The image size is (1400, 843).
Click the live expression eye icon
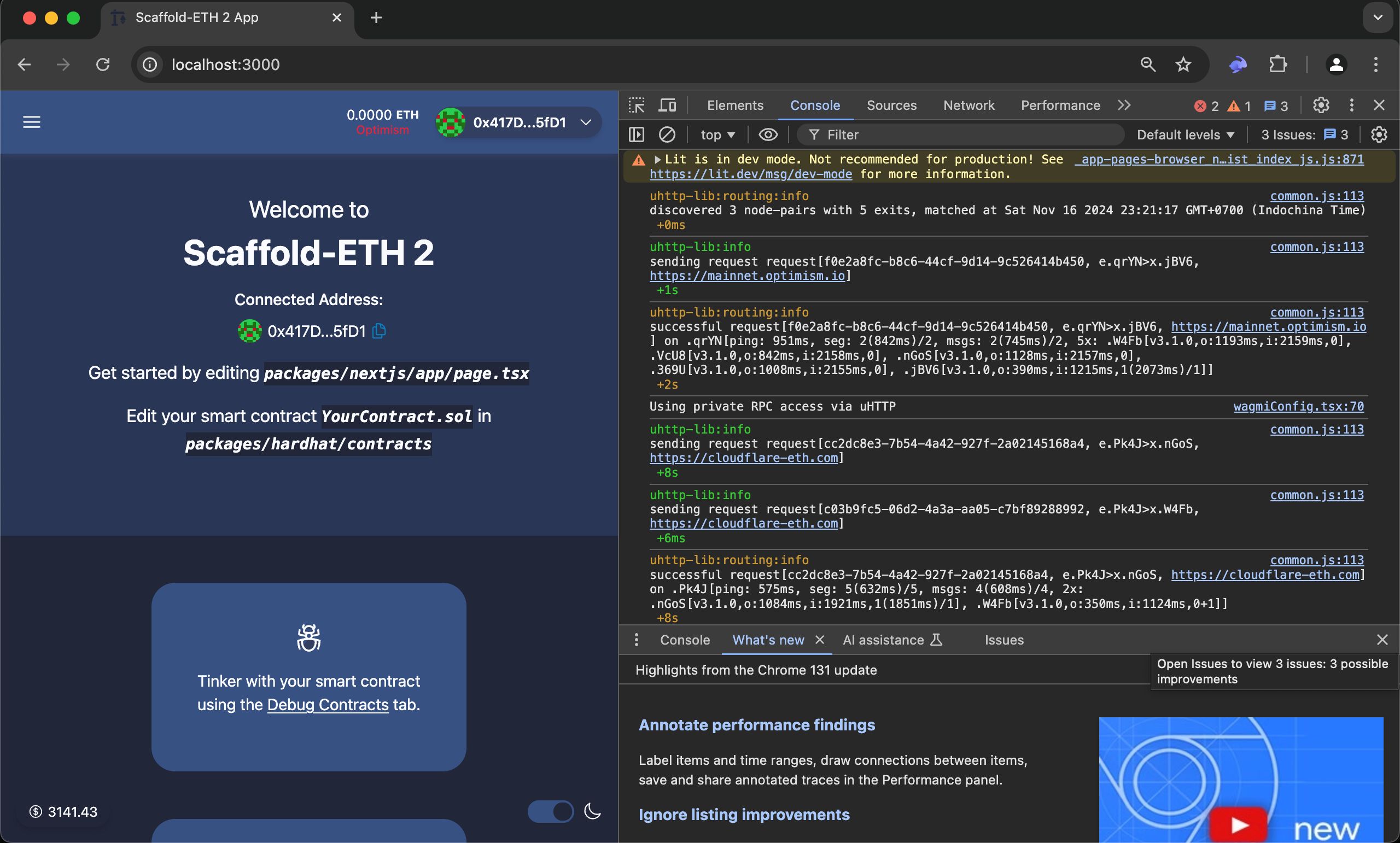click(x=768, y=134)
